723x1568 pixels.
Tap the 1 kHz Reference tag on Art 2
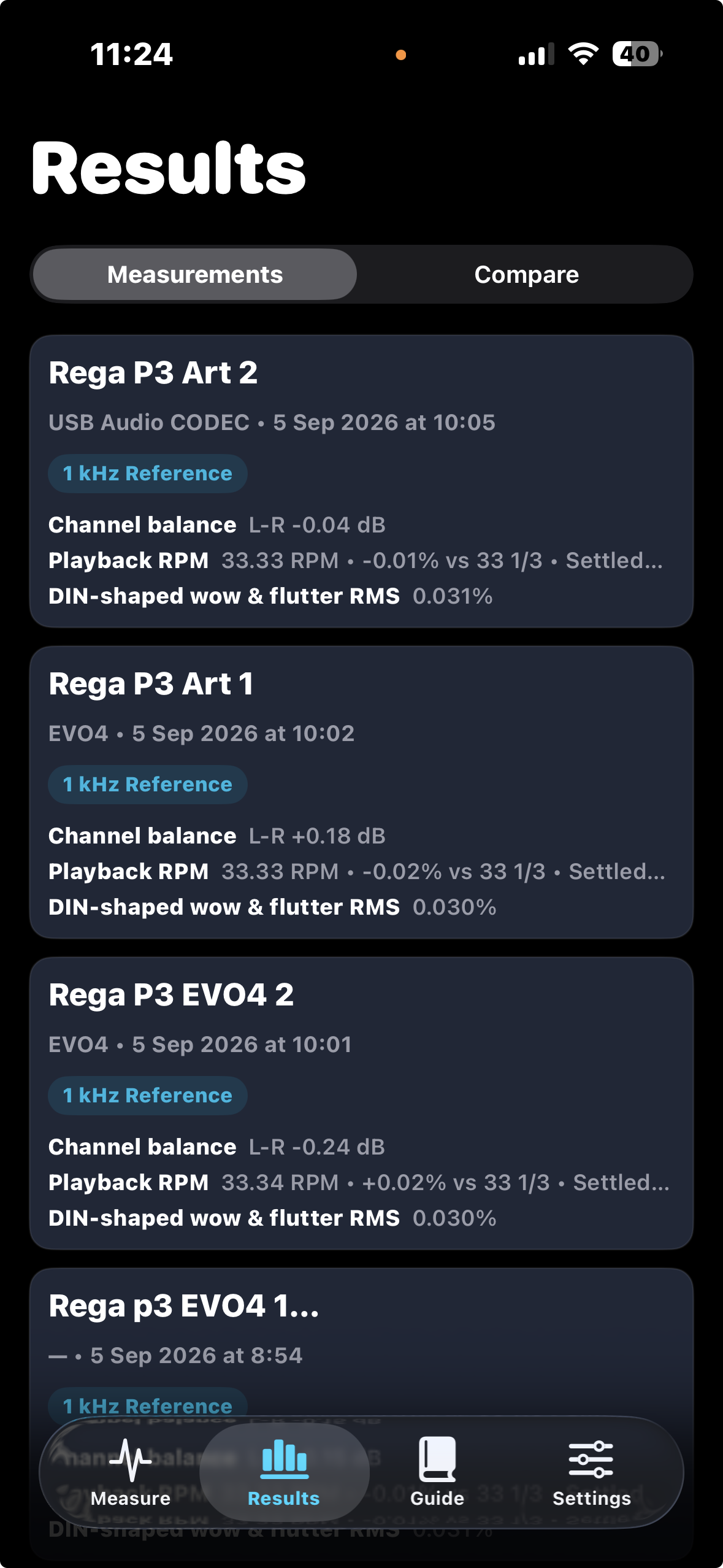tap(148, 474)
